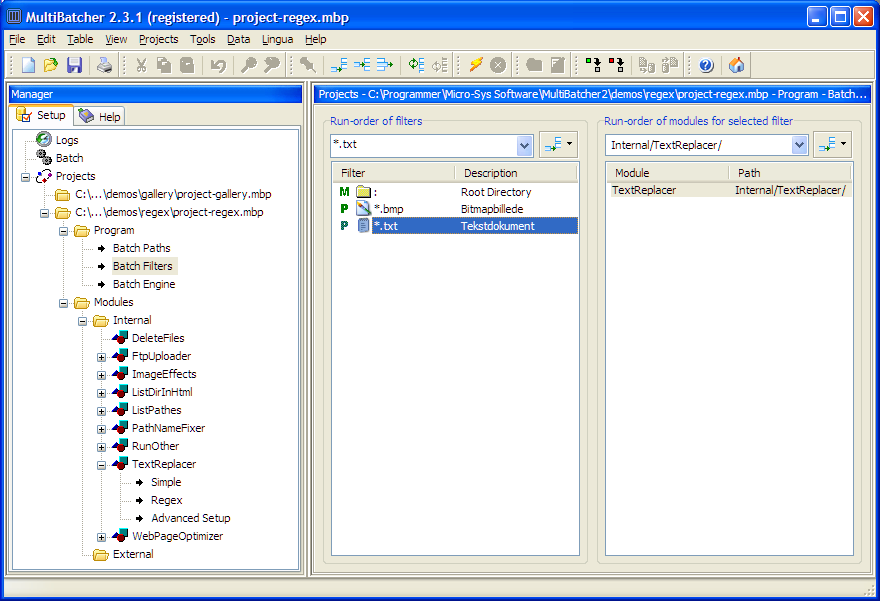Click the list icon with right-pointing arrow
The image size is (880, 601).
[385, 65]
